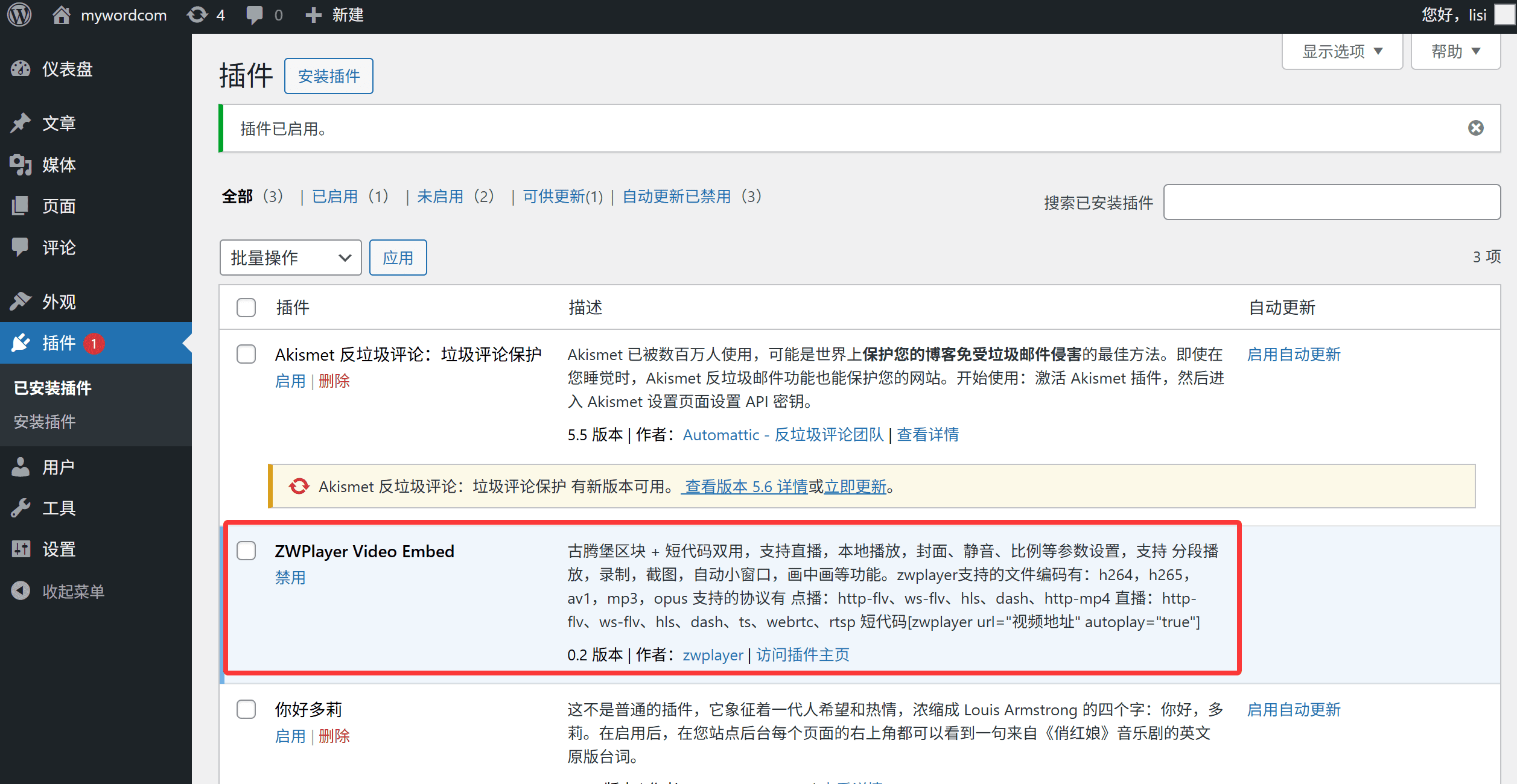Select all plugins with the header checkbox
Image resolution: width=1517 pixels, height=784 pixels.
tap(246, 308)
